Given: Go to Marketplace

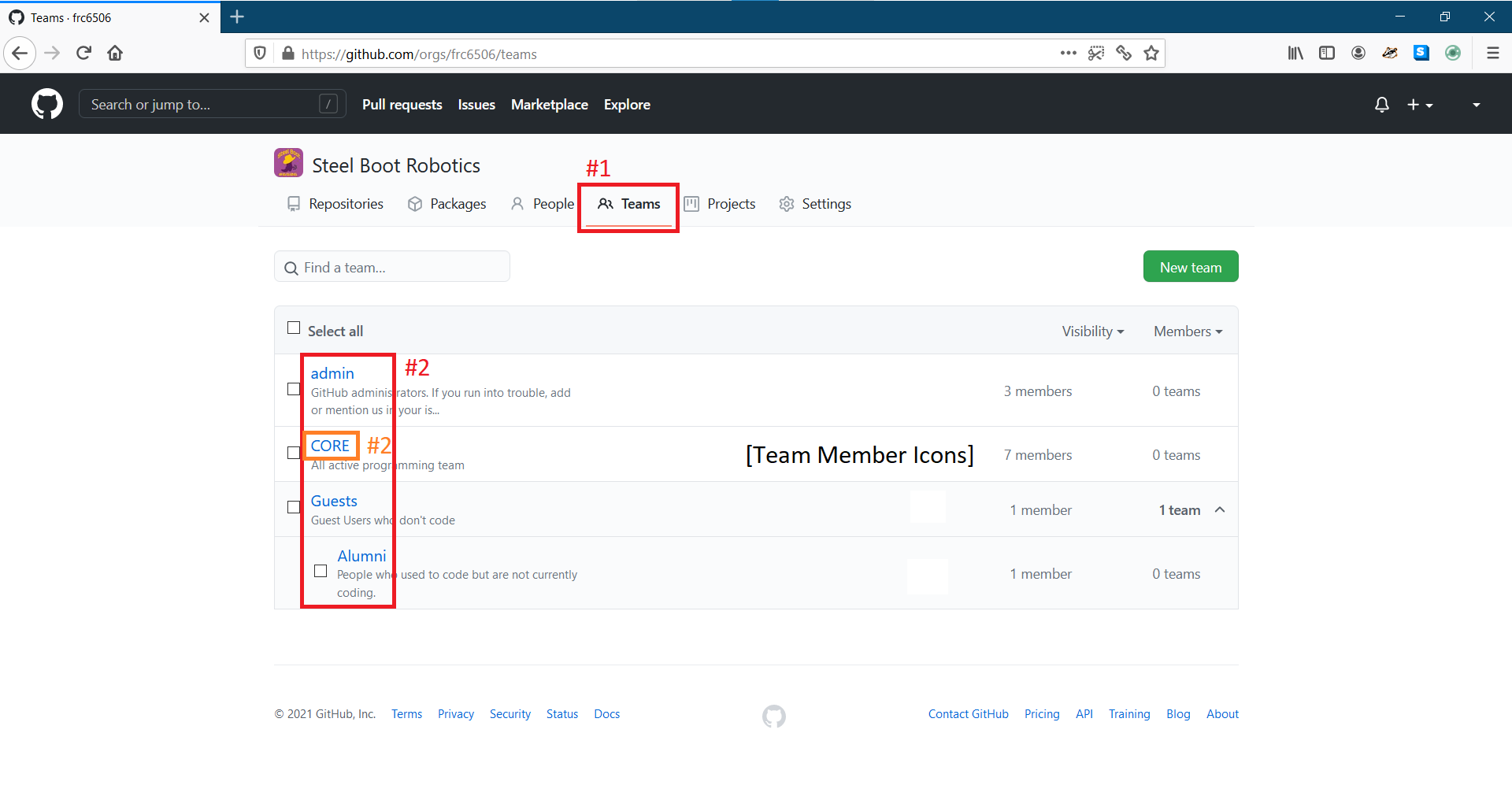Looking at the screenshot, I should (550, 105).
